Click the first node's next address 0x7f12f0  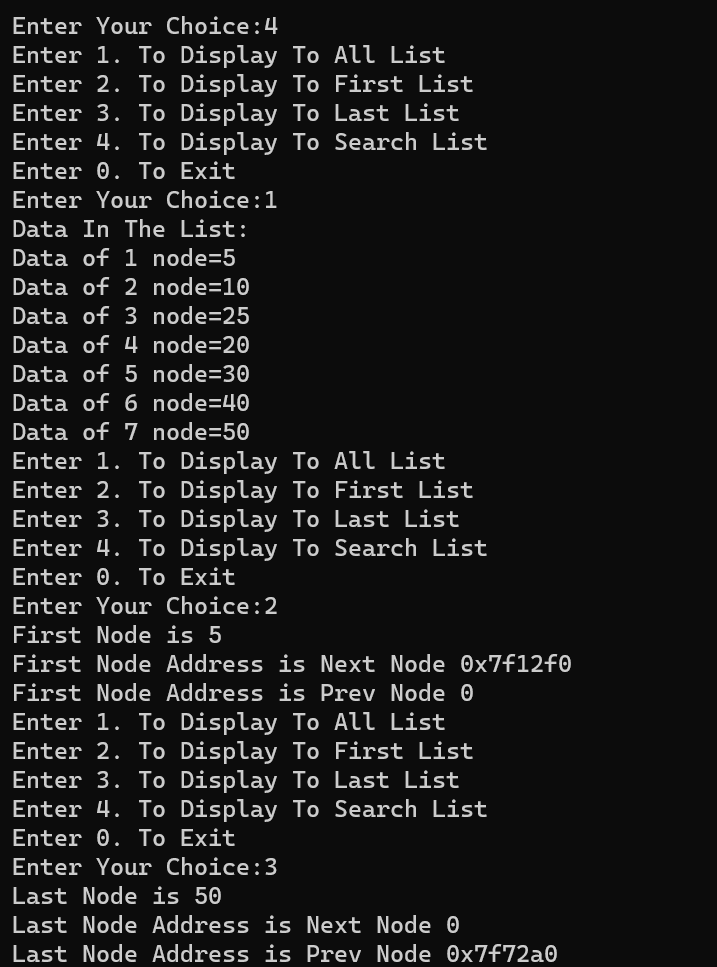[515, 664]
